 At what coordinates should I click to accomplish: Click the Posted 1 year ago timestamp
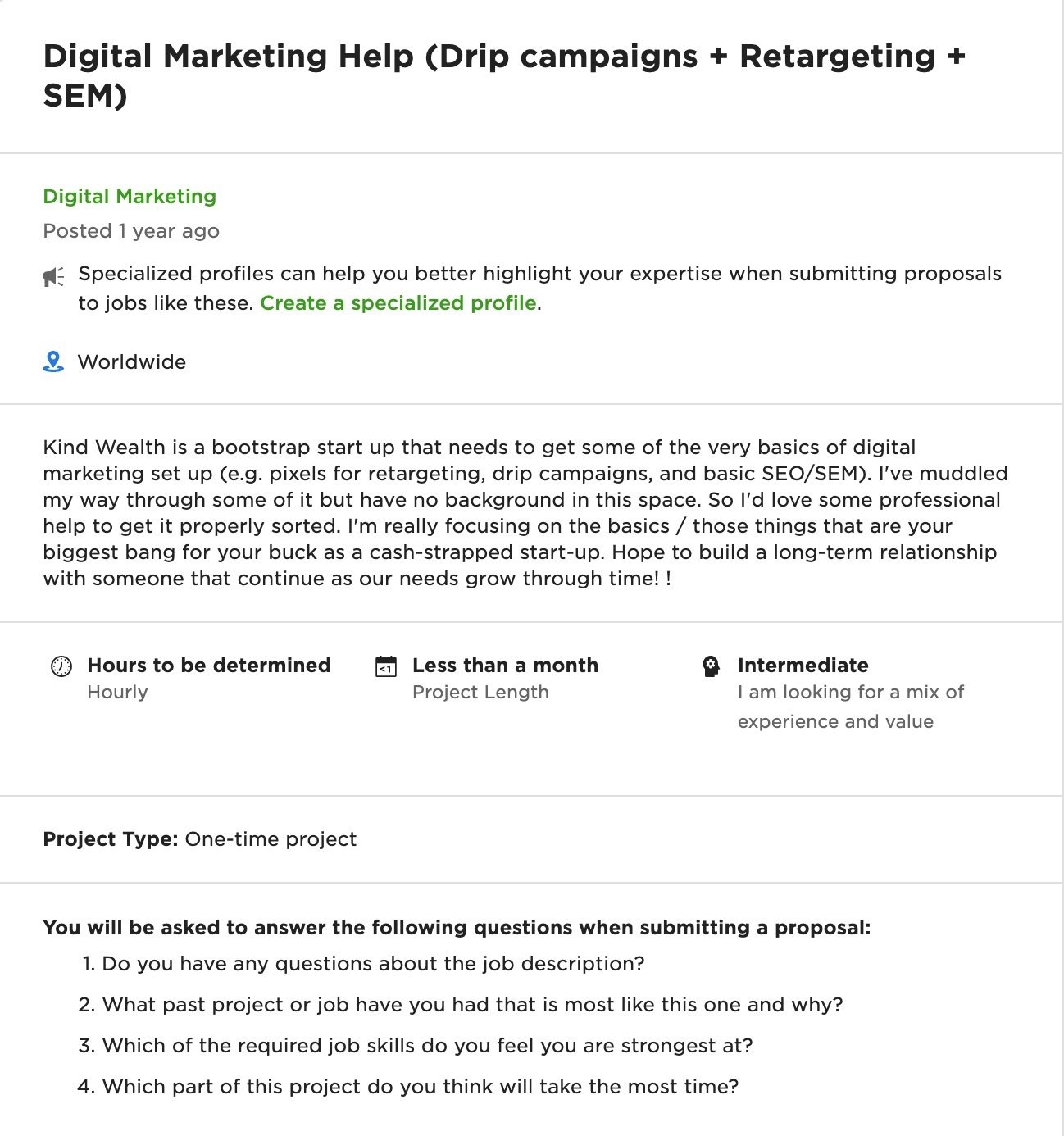[130, 231]
